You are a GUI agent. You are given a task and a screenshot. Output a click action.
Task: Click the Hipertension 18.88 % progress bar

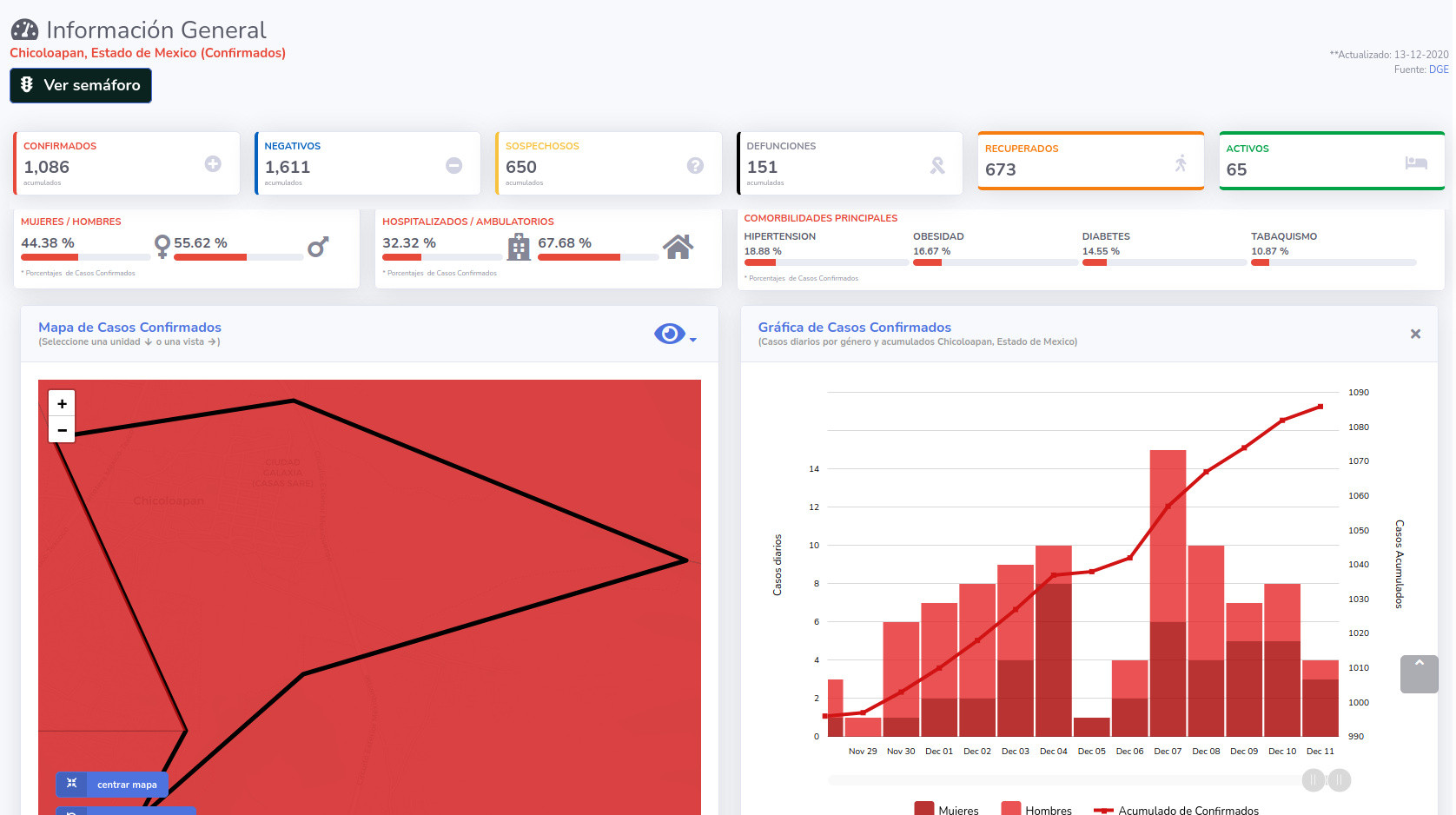[x=826, y=262]
